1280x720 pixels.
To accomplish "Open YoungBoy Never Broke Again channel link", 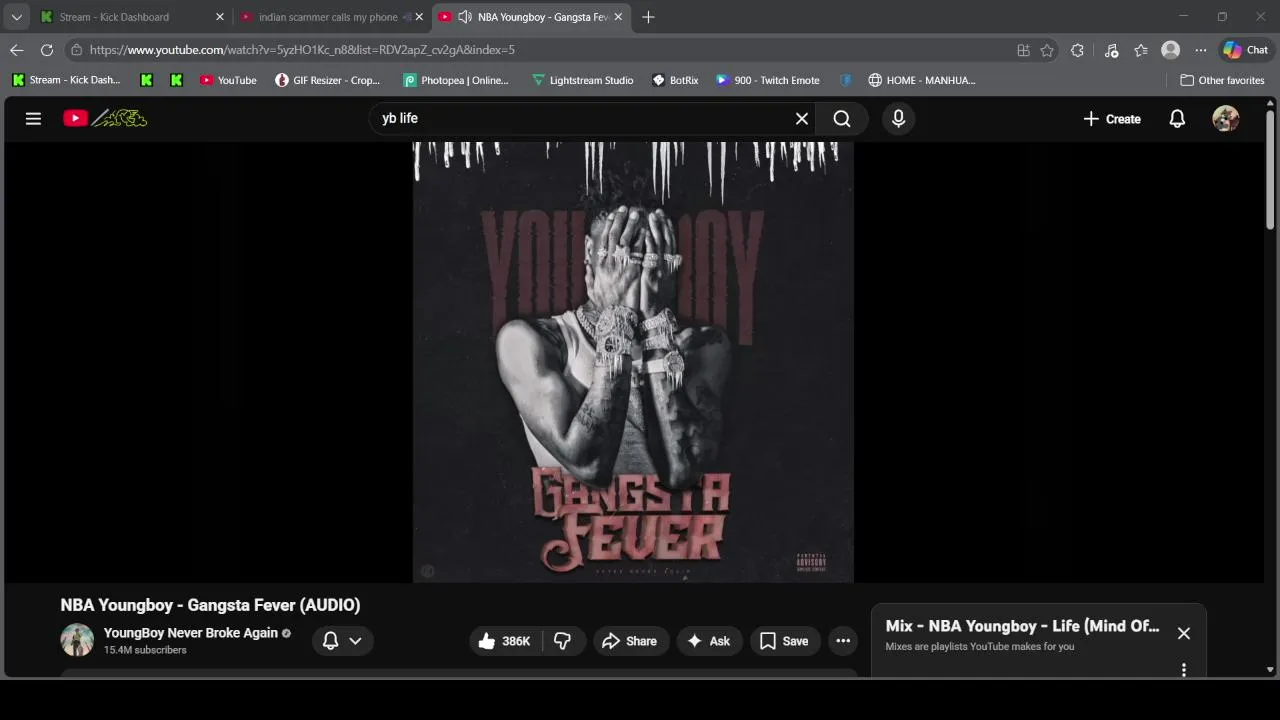I will [x=190, y=632].
